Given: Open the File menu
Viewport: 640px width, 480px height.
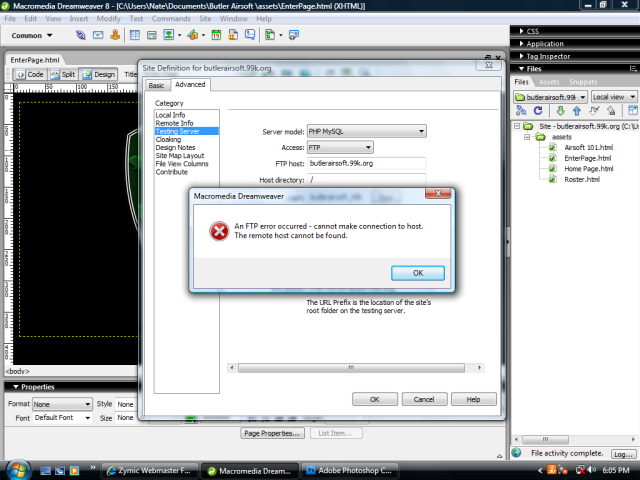Looking at the screenshot, I should coord(10,19).
